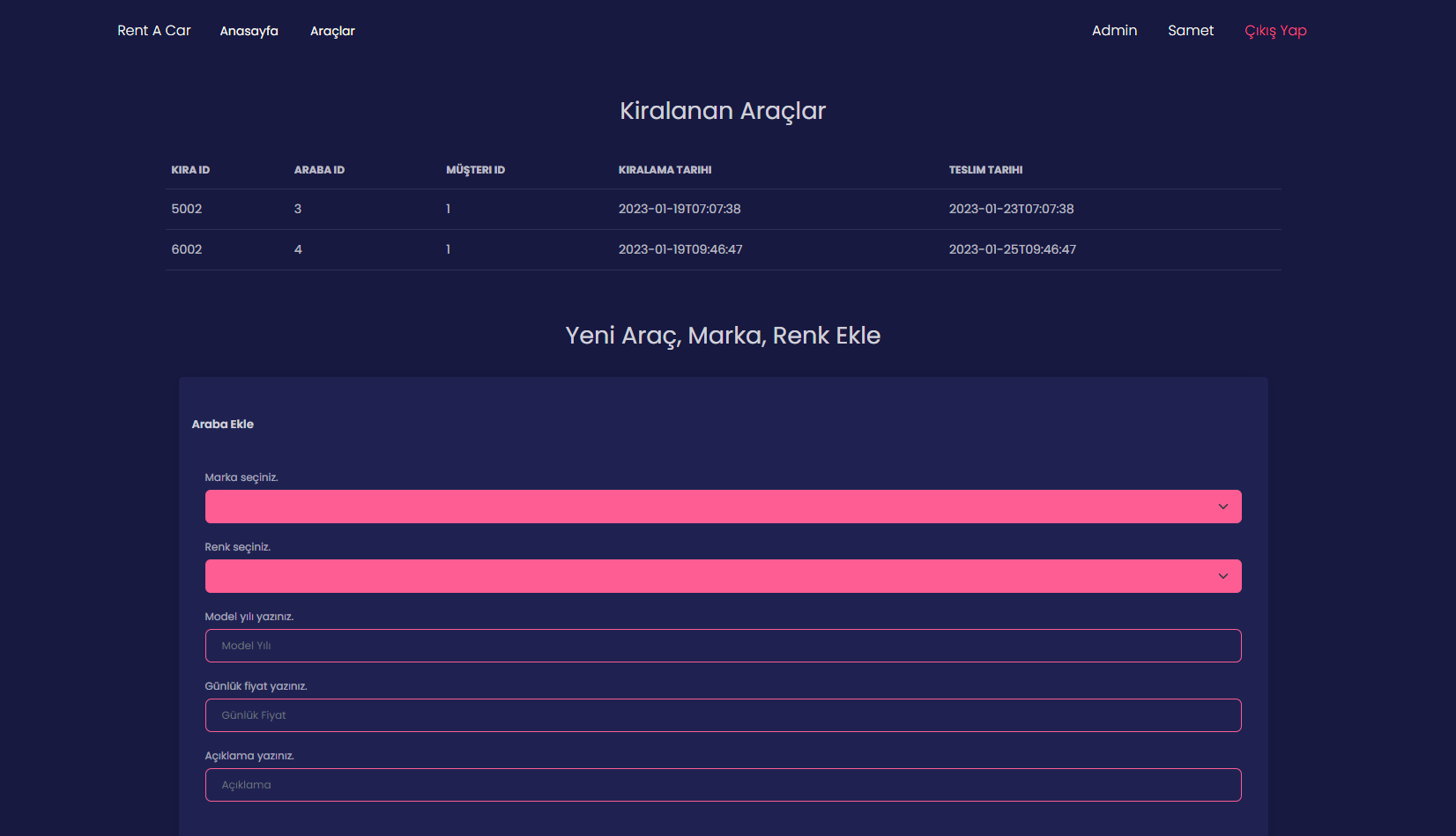Open the Admin menu item
The image size is (1456, 836).
(1114, 30)
